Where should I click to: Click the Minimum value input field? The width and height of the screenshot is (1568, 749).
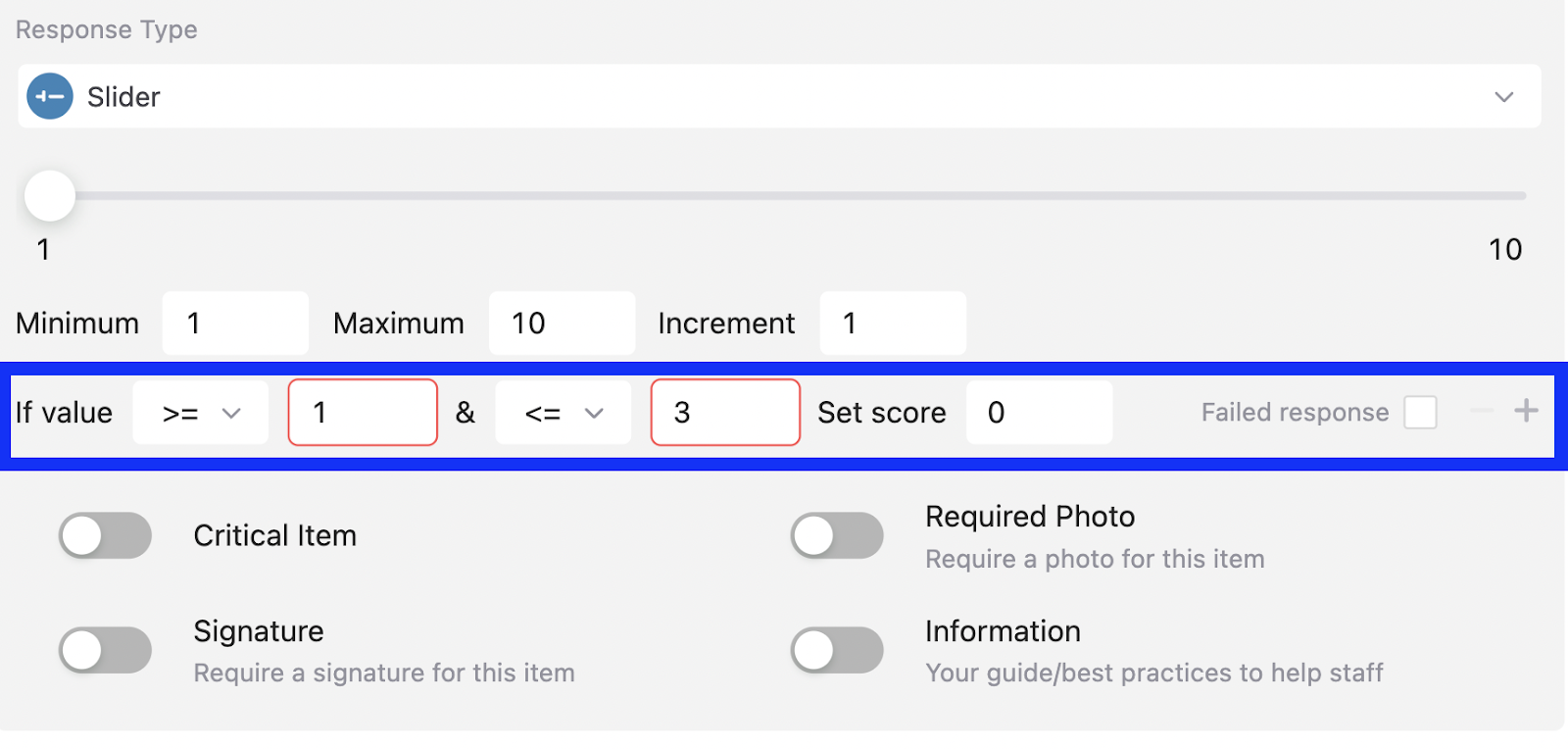click(x=235, y=323)
